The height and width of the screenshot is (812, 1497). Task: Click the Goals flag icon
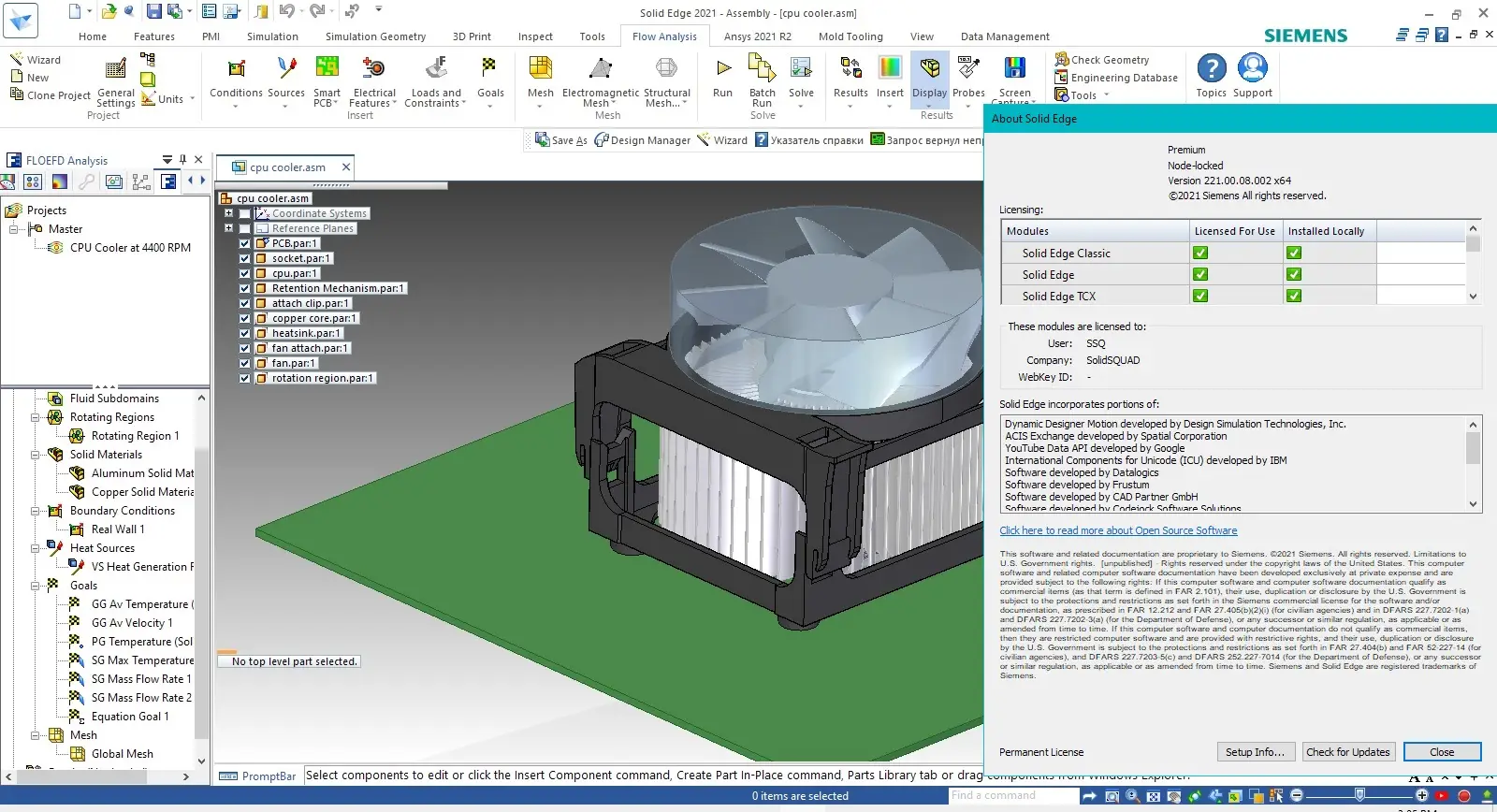pyautogui.click(x=489, y=67)
